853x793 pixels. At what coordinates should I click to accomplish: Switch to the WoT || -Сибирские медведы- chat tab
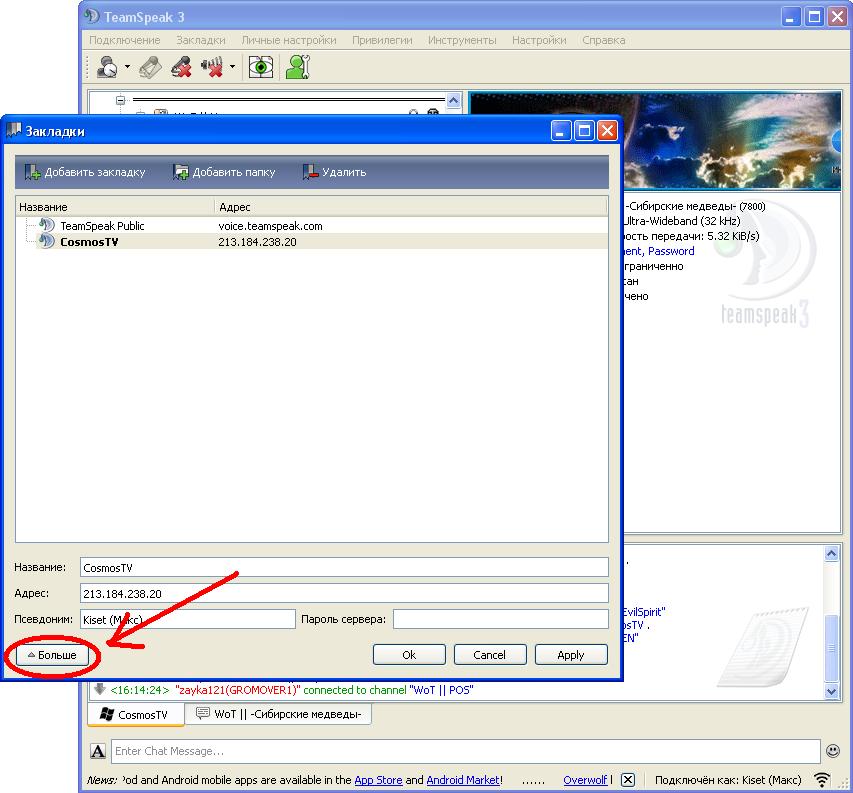click(x=279, y=714)
